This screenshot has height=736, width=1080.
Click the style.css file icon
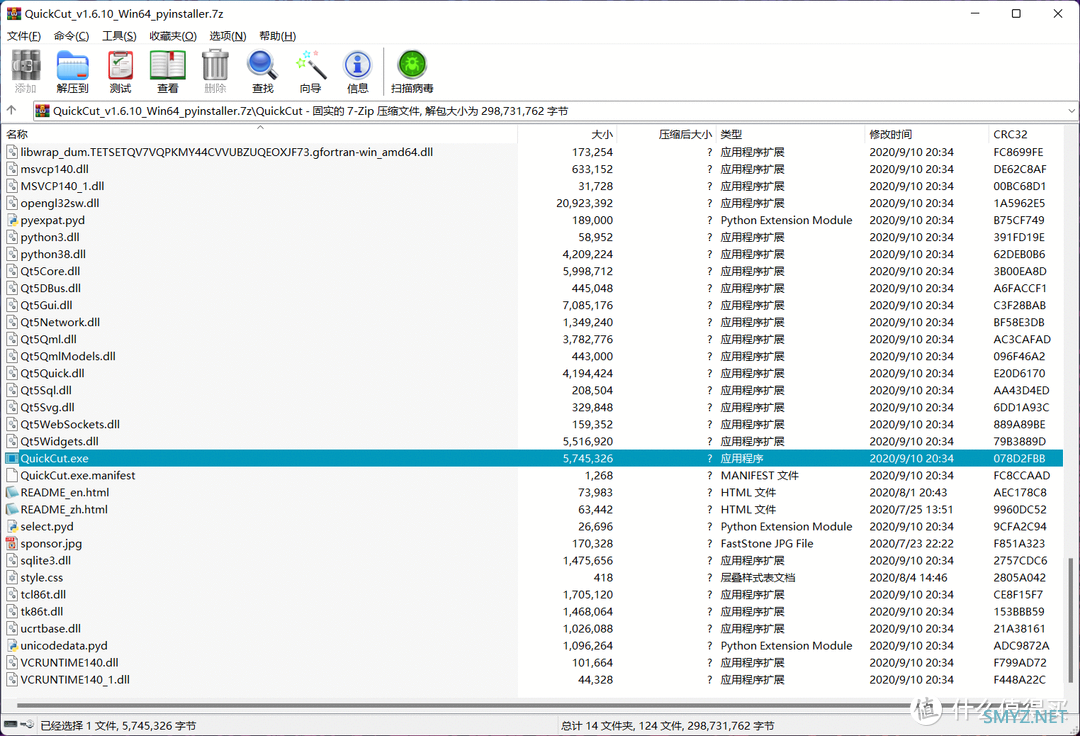(x=12, y=578)
